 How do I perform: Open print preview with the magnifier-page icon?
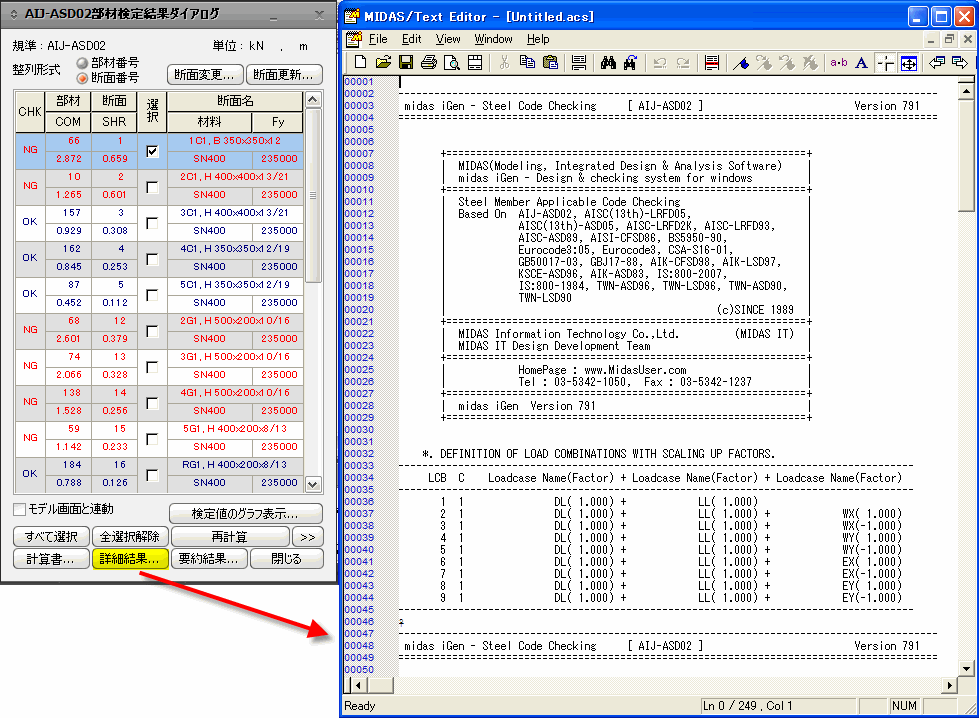point(451,62)
